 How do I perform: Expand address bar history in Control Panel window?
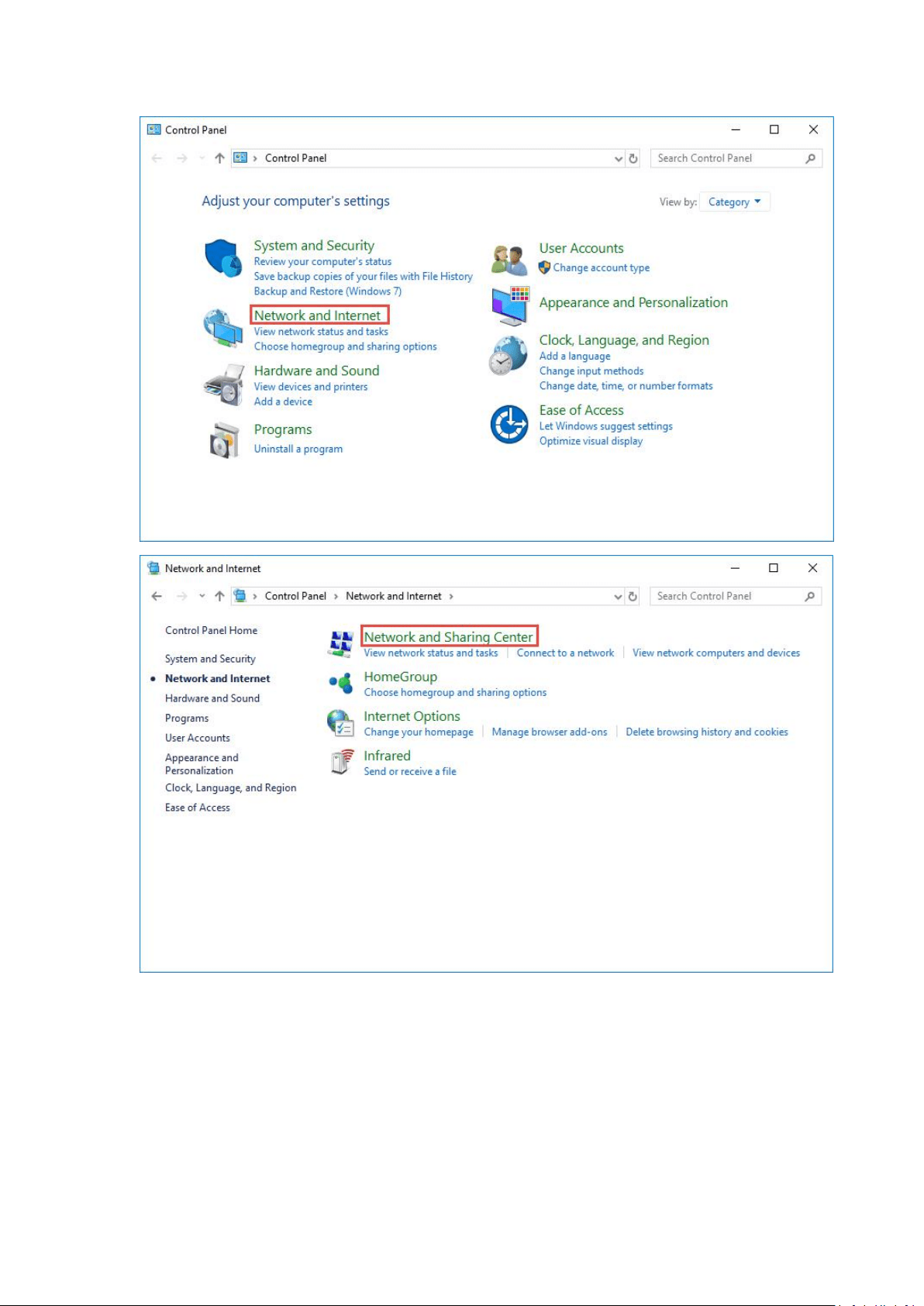pos(618,158)
